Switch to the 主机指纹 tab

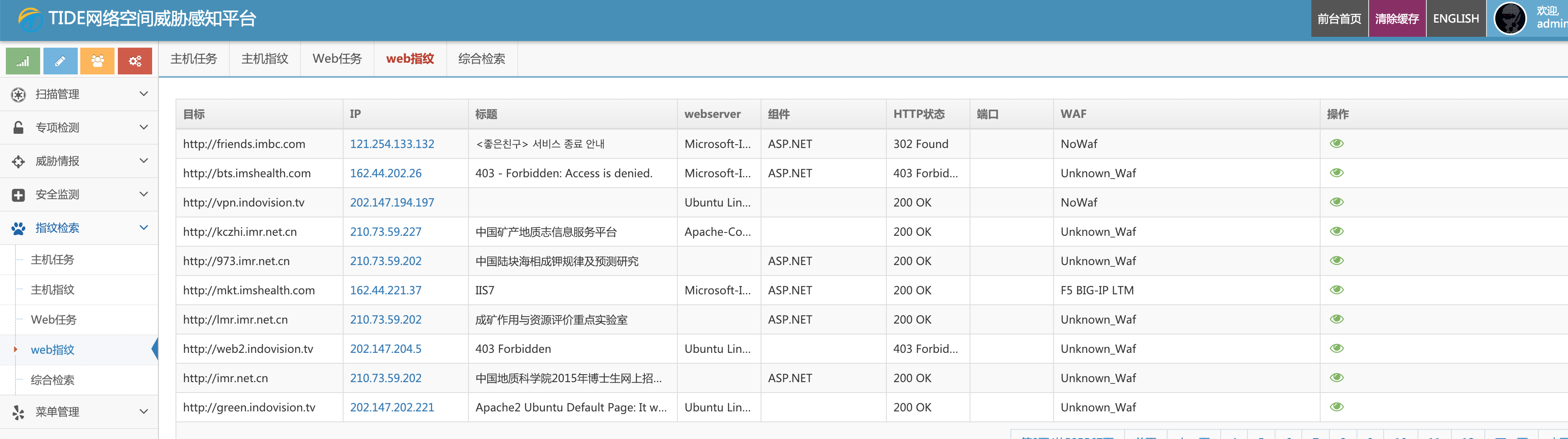265,59
